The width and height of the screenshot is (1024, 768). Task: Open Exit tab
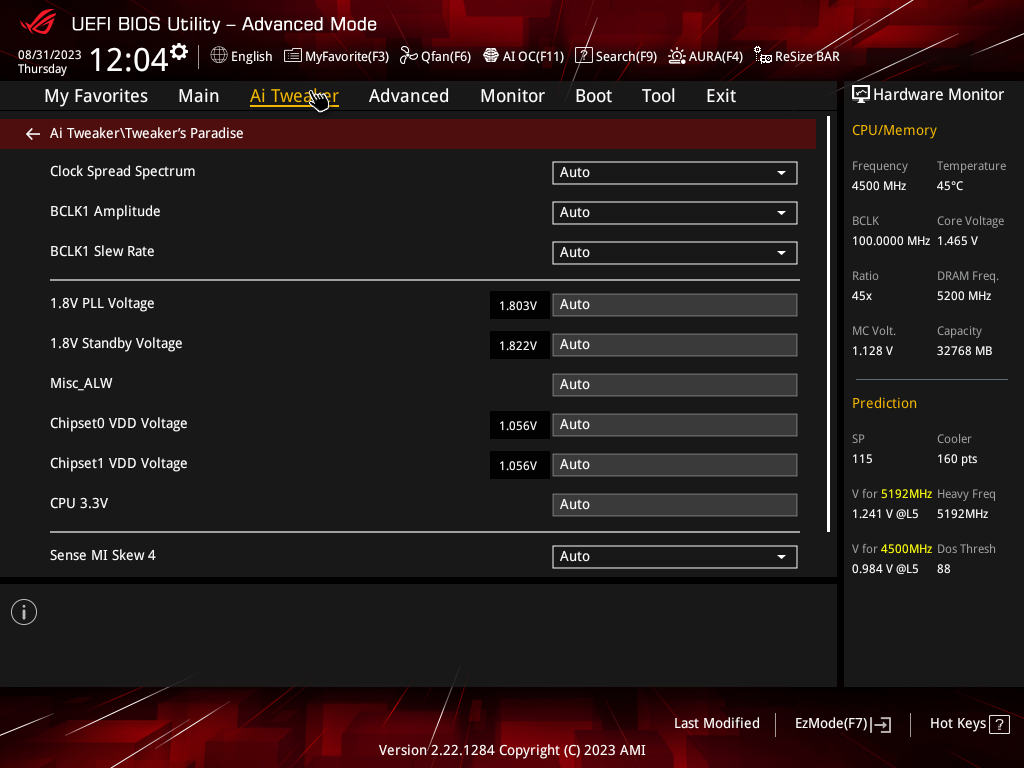click(721, 96)
